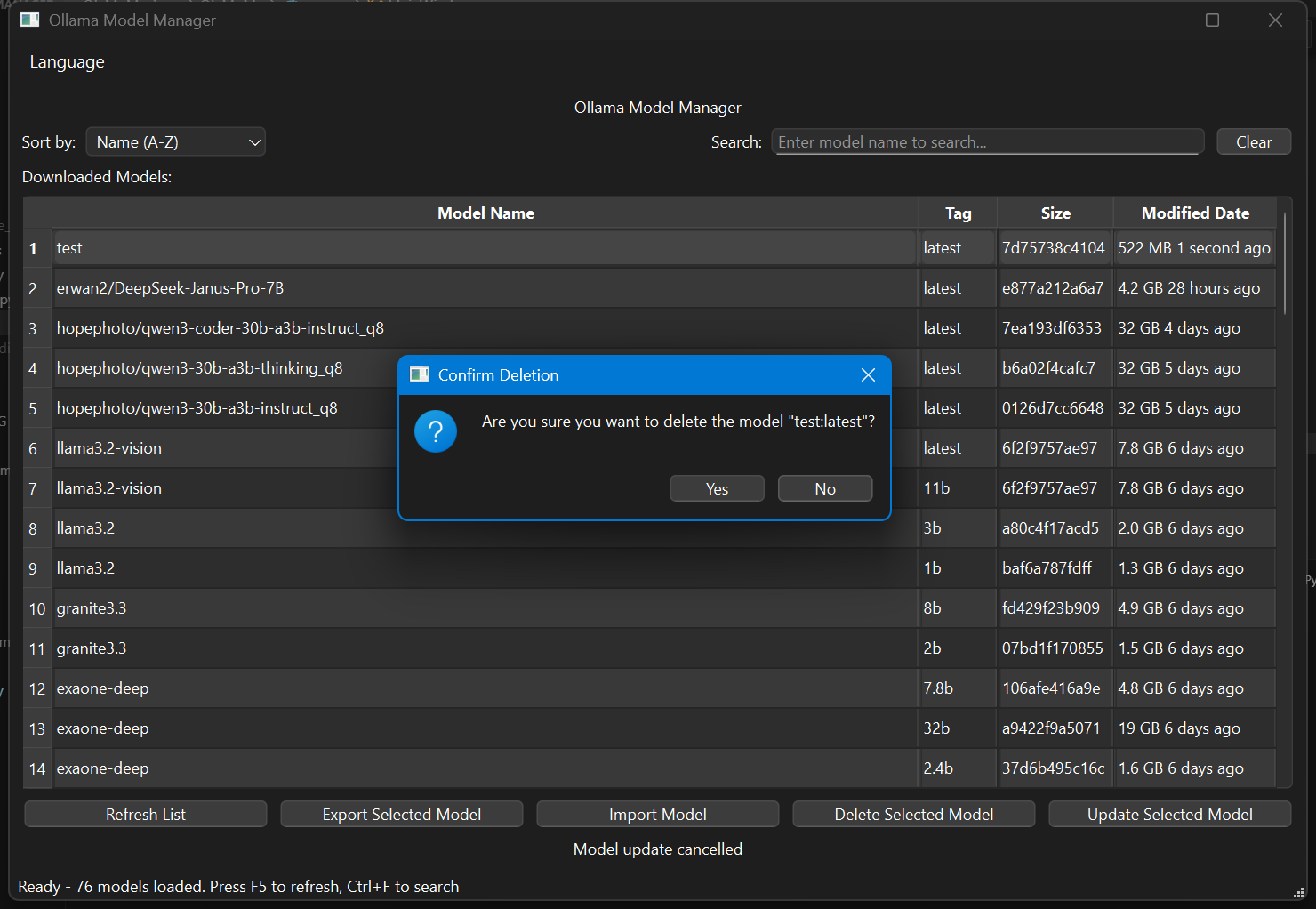This screenshot has width=1316, height=909.
Task: Expand the Sort by Name (A-Z) dropdown
Action: pos(176,142)
